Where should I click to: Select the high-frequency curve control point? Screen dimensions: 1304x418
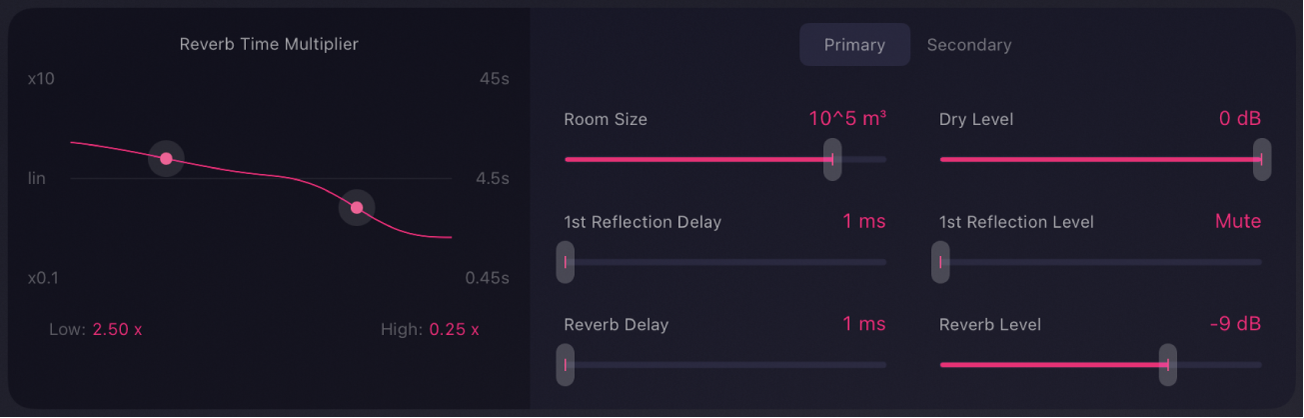click(357, 208)
